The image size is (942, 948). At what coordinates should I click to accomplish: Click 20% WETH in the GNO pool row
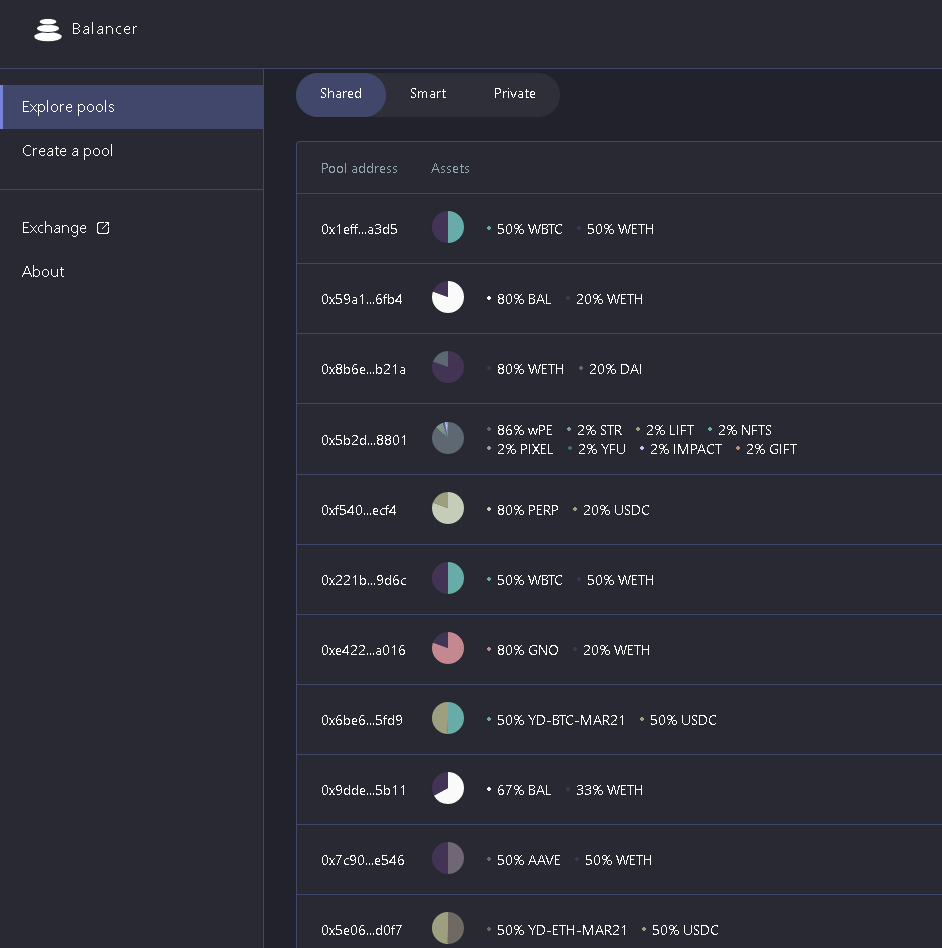[616, 651]
